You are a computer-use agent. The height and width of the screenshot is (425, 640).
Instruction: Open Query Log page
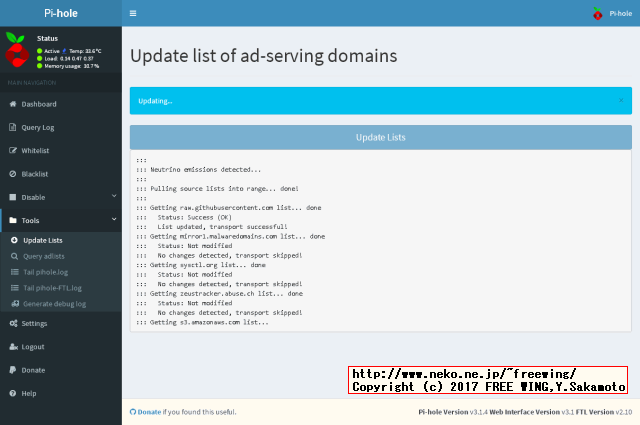61,127
